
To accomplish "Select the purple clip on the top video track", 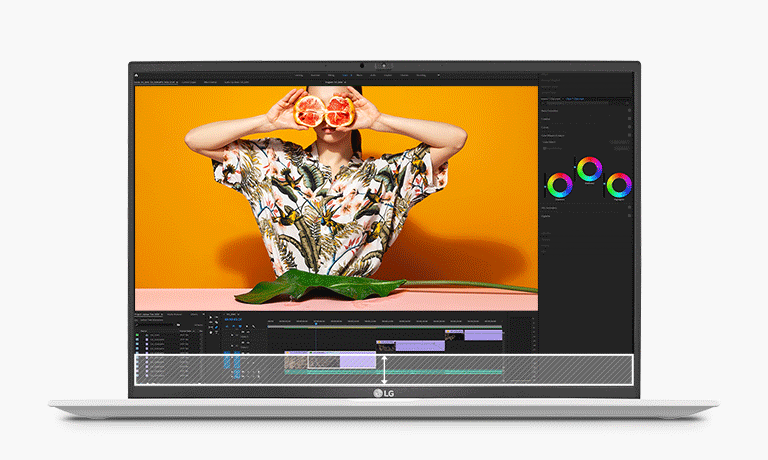I will (x=484, y=335).
